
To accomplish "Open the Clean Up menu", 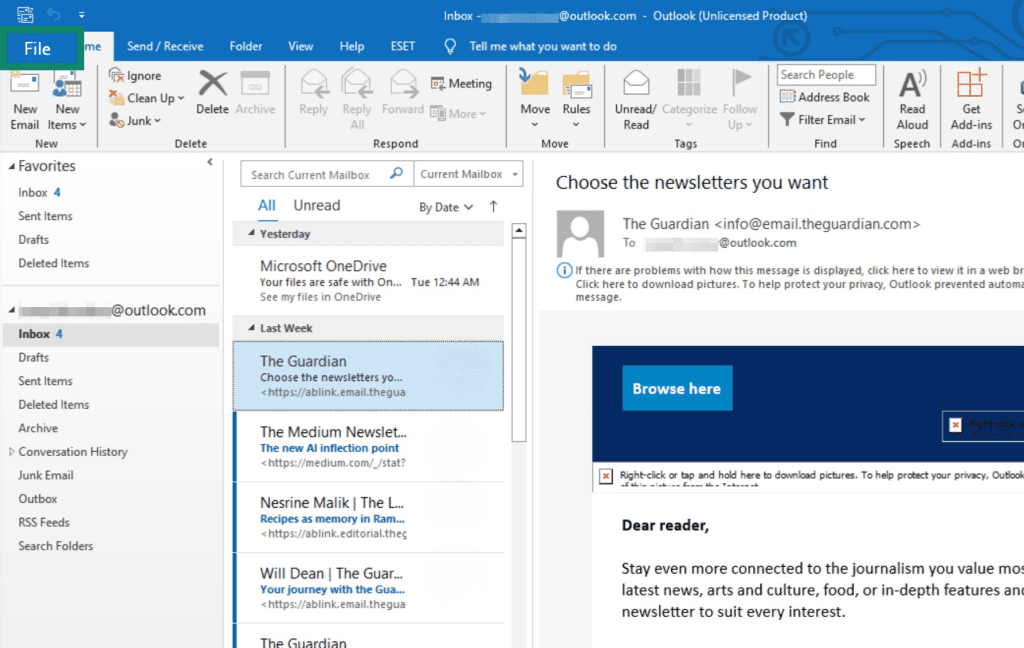I will coord(147,98).
